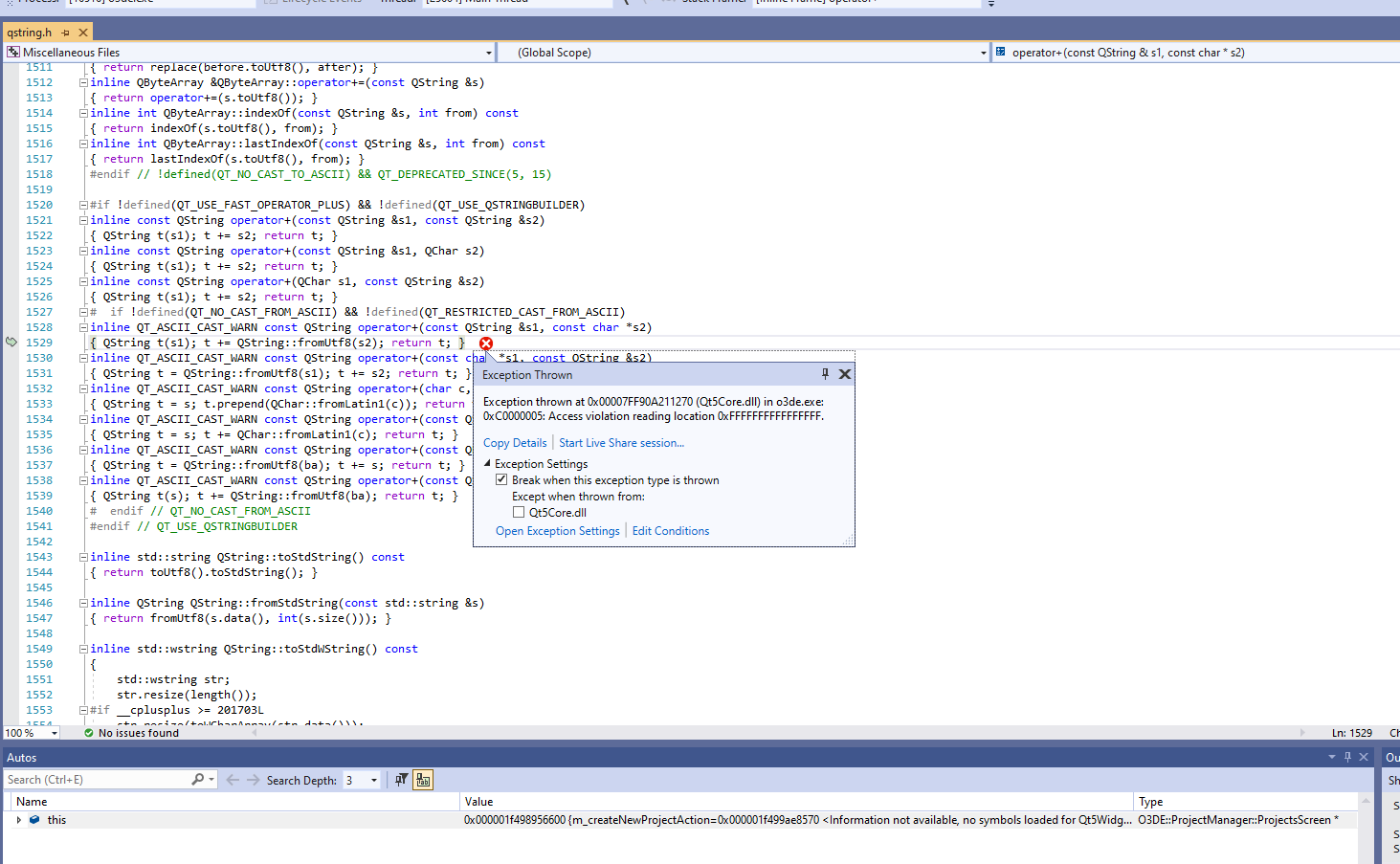Viewport: 1400px width, 864px height.
Task: Open the '(Global Scope)' dropdown
Action: pyautogui.click(x=982, y=53)
